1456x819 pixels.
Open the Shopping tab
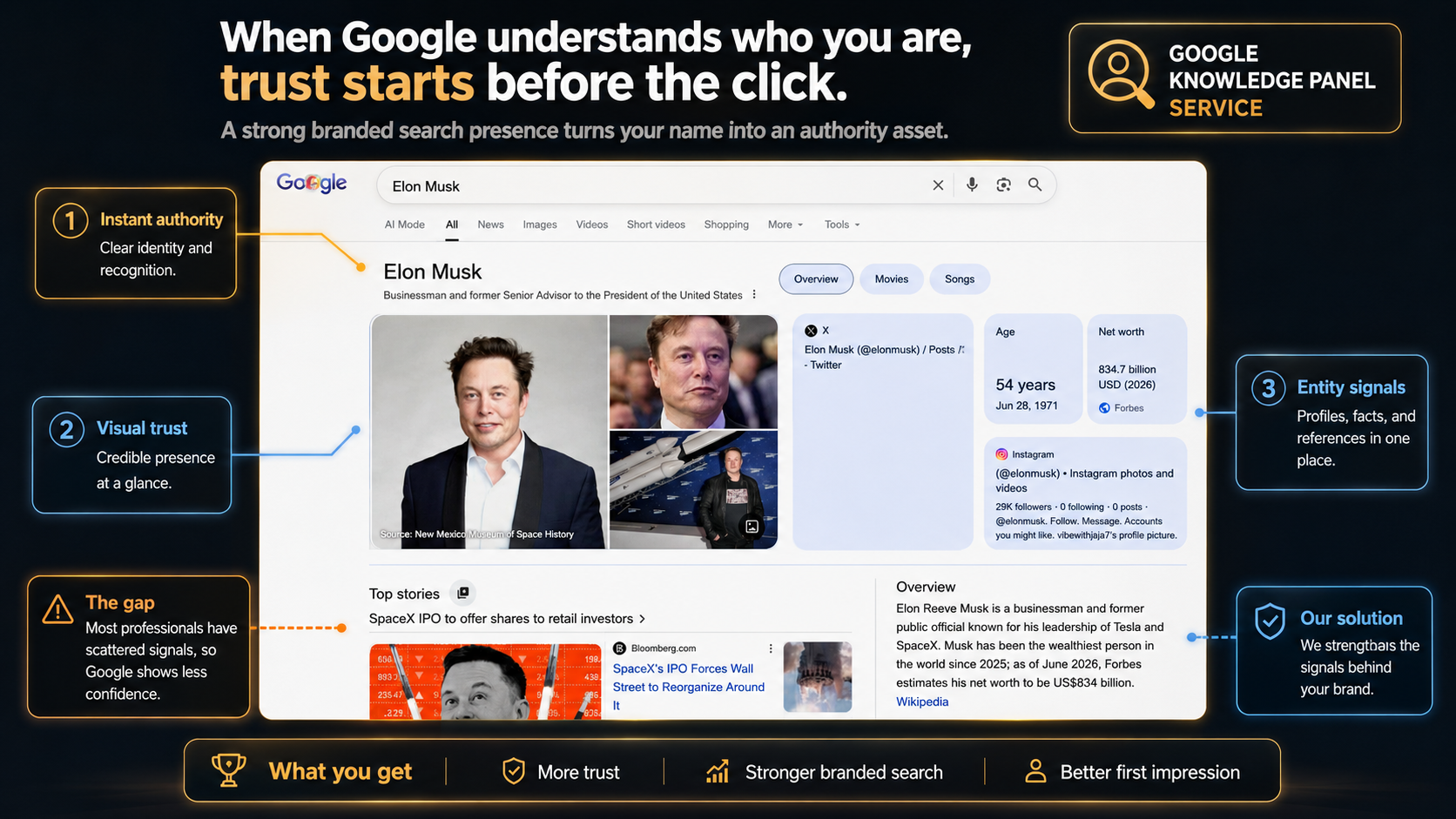click(726, 225)
